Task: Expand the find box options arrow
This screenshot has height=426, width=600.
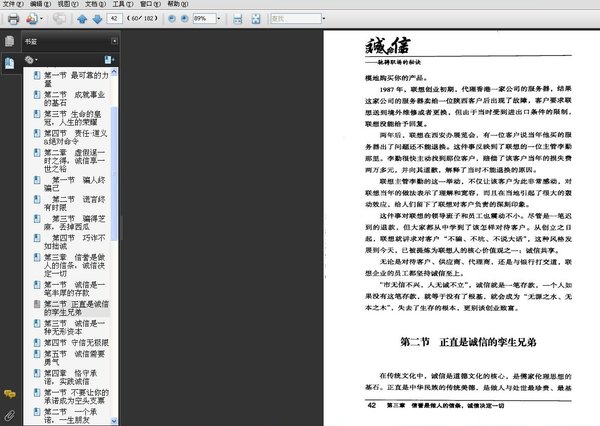Action: (324, 18)
